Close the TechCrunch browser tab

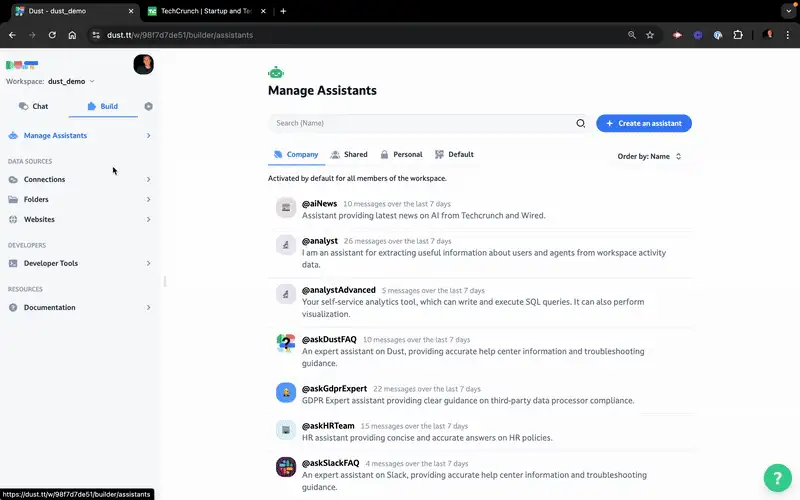click(263, 11)
